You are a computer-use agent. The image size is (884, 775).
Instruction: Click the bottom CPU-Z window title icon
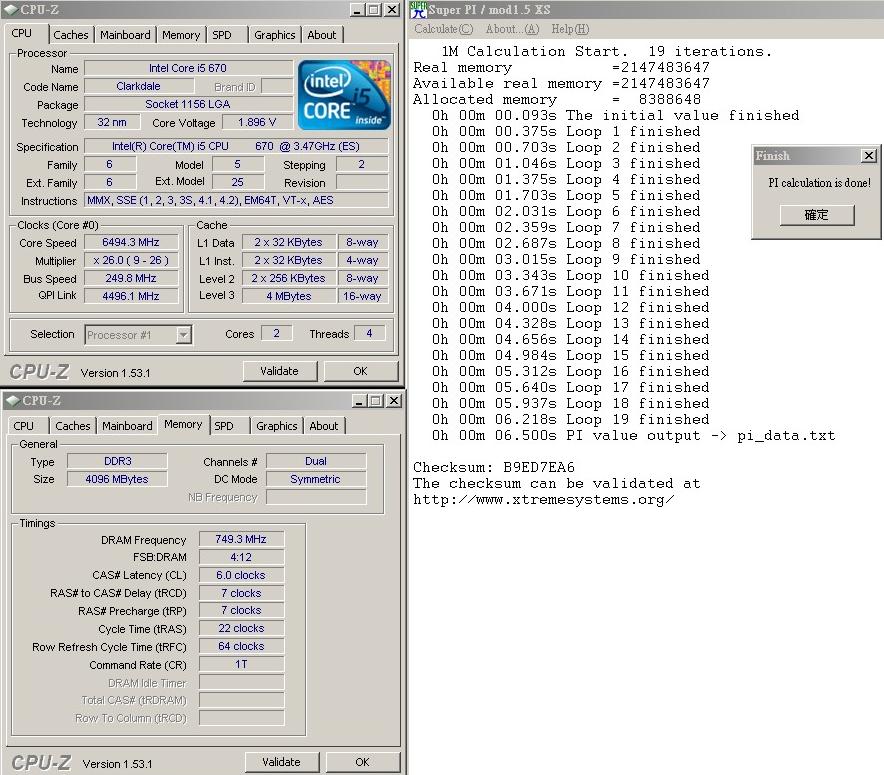12,401
